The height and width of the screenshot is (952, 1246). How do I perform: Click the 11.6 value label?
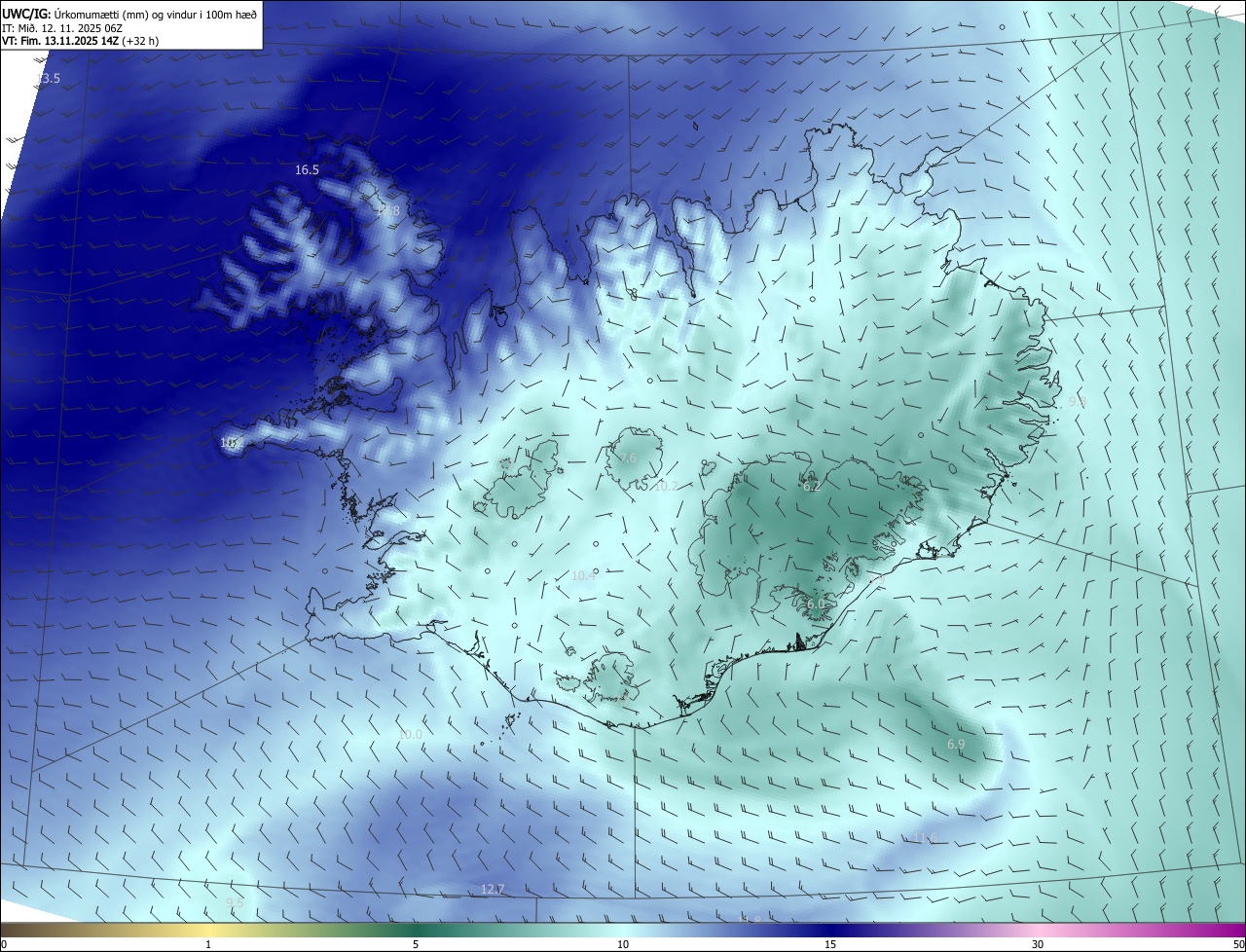tap(925, 838)
